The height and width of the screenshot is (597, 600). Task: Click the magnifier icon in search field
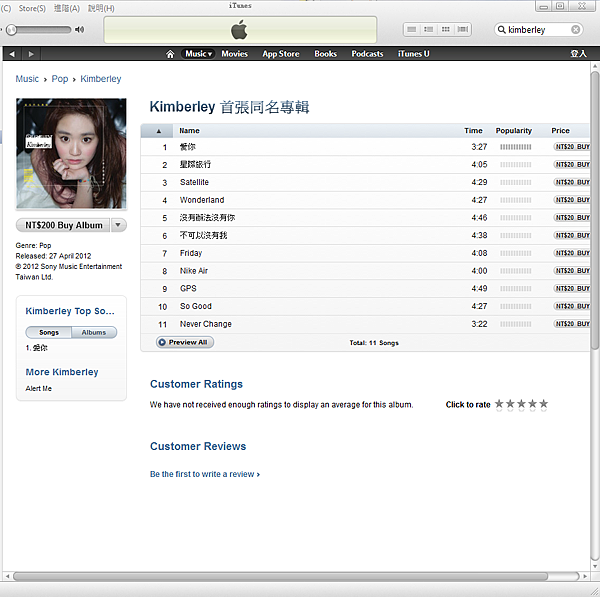[501, 29]
